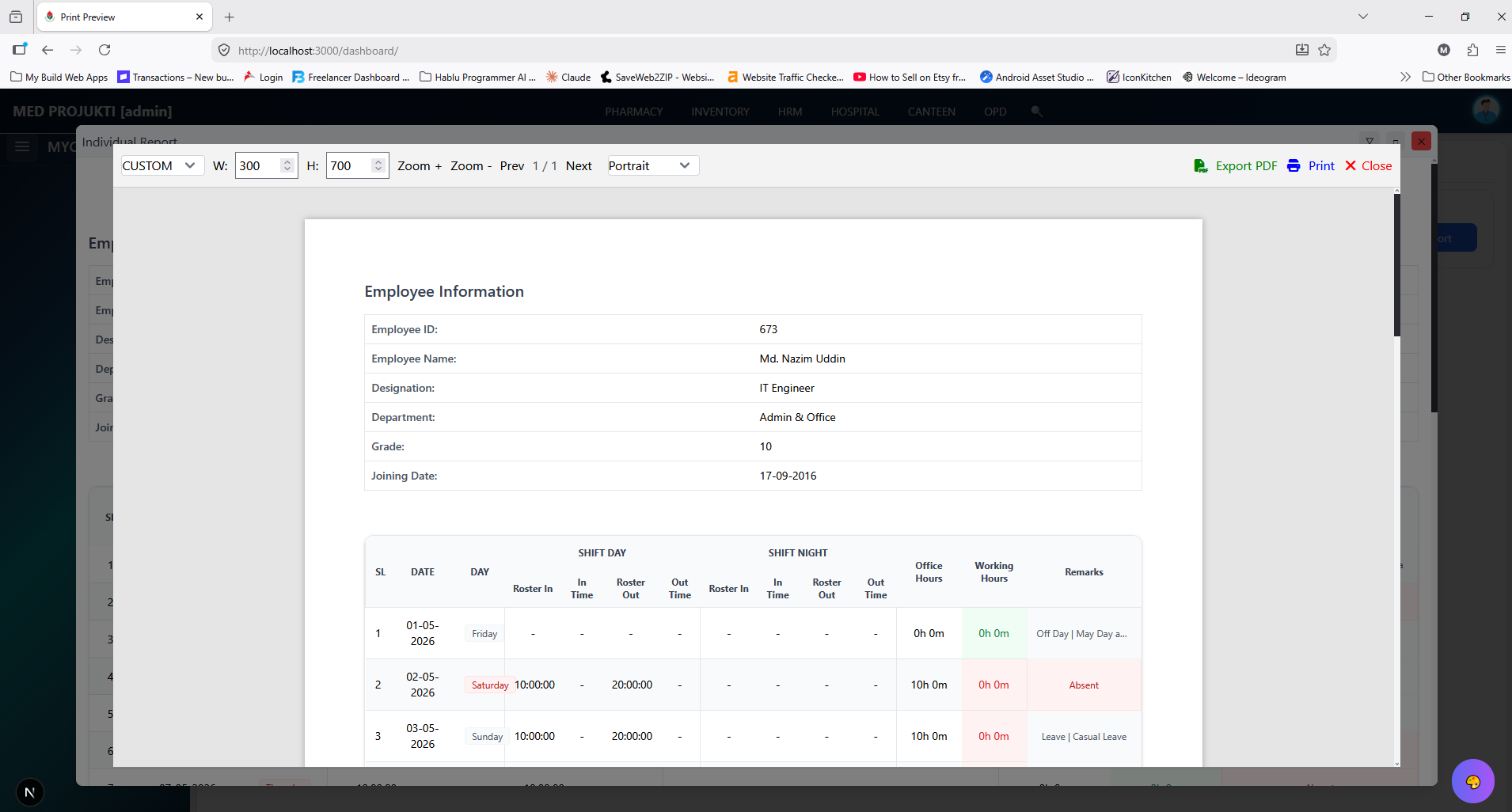Open the browser extensions puzzle icon
Viewport: 1512px width, 812px height.
(x=1472, y=50)
